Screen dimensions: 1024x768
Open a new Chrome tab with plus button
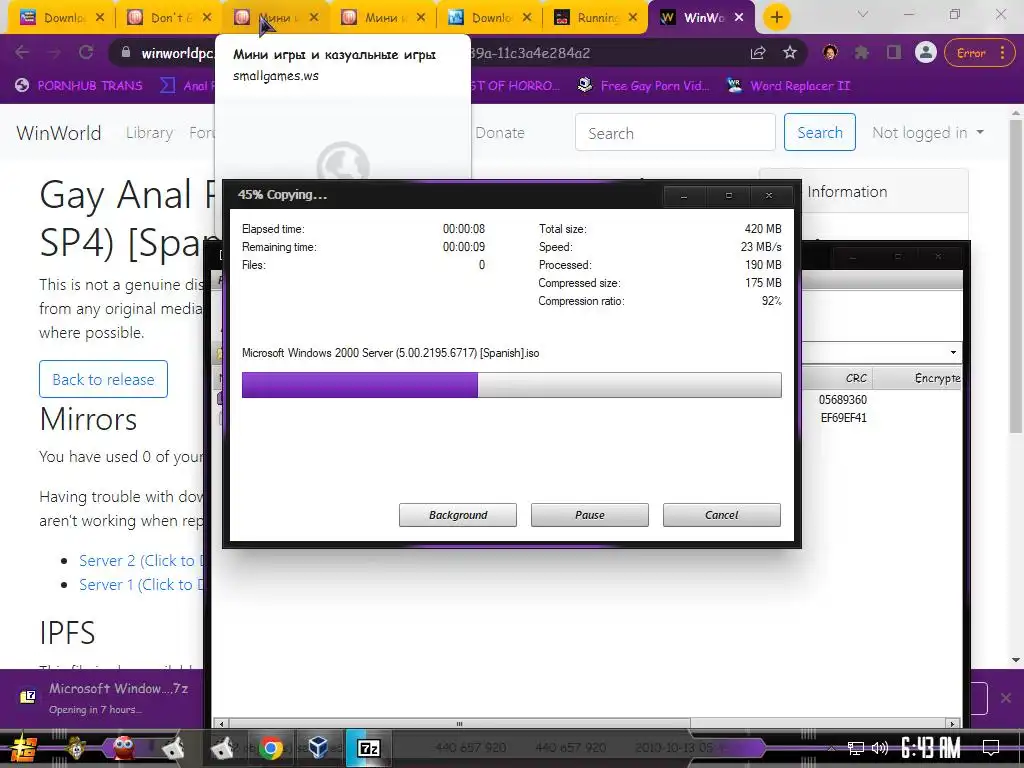[776, 18]
